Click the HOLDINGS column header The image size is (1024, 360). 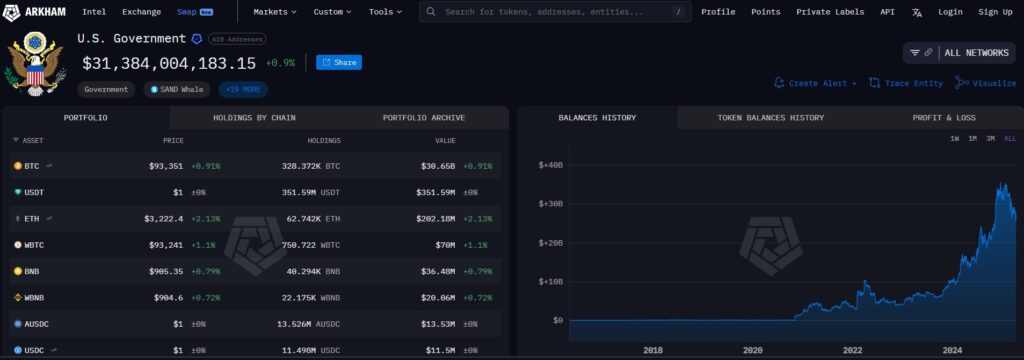(324, 140)
